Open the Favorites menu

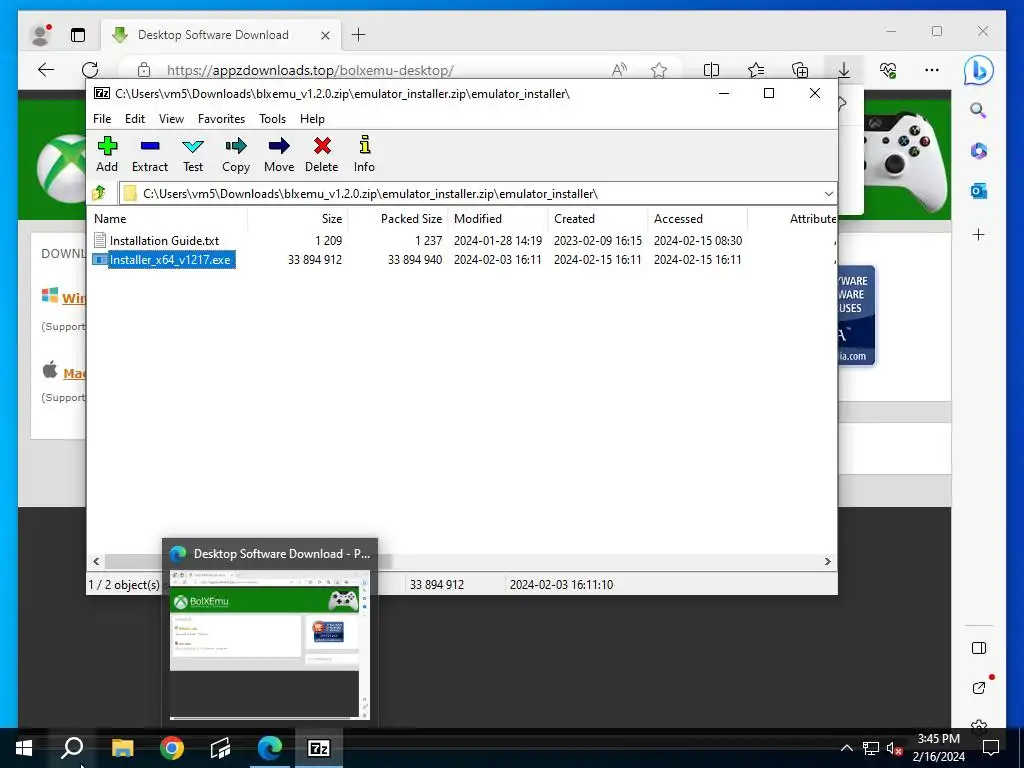[x=221, y=119]
